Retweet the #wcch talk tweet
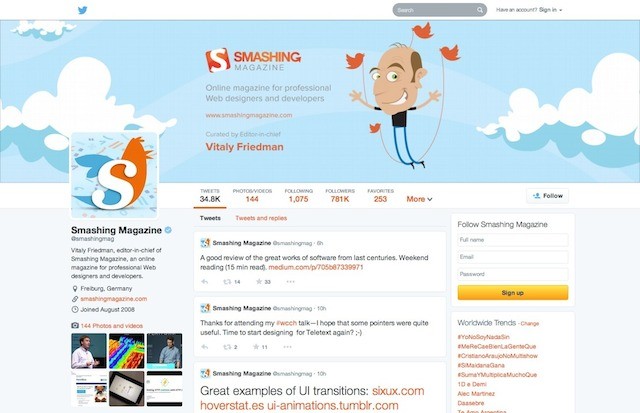This screenshot has height=413, width=640. (227, 347)
